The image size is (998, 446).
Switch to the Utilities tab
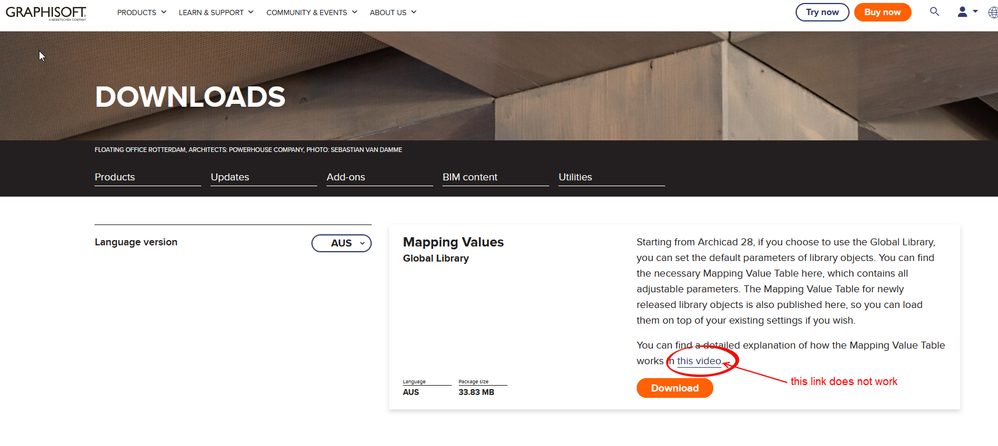[612, 178]
